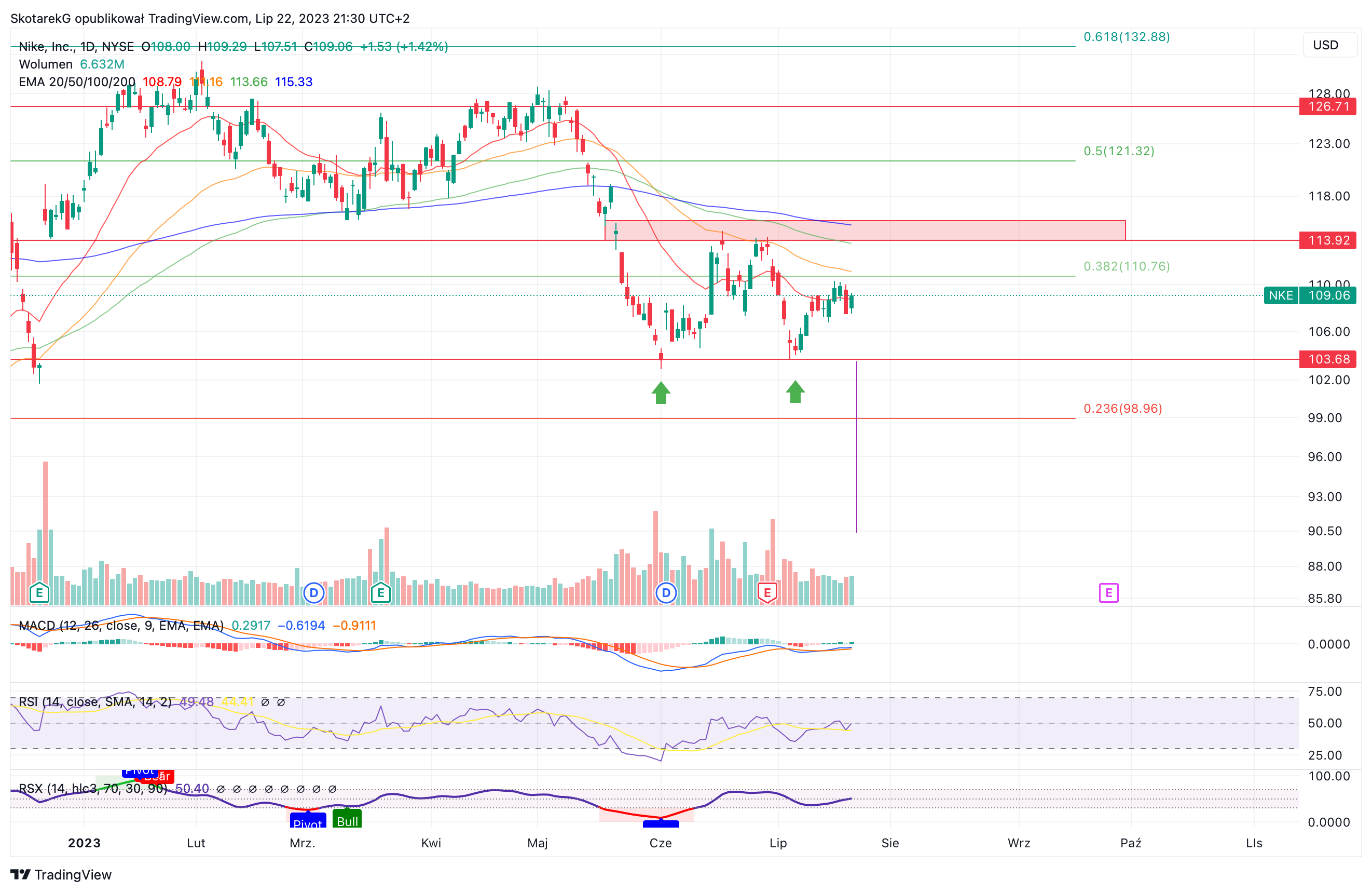The width and height of the screenshot is (1372, 893).
Task: Click the C109.06 close value in header
Action: pyautogui.click(x=328, y=47)
